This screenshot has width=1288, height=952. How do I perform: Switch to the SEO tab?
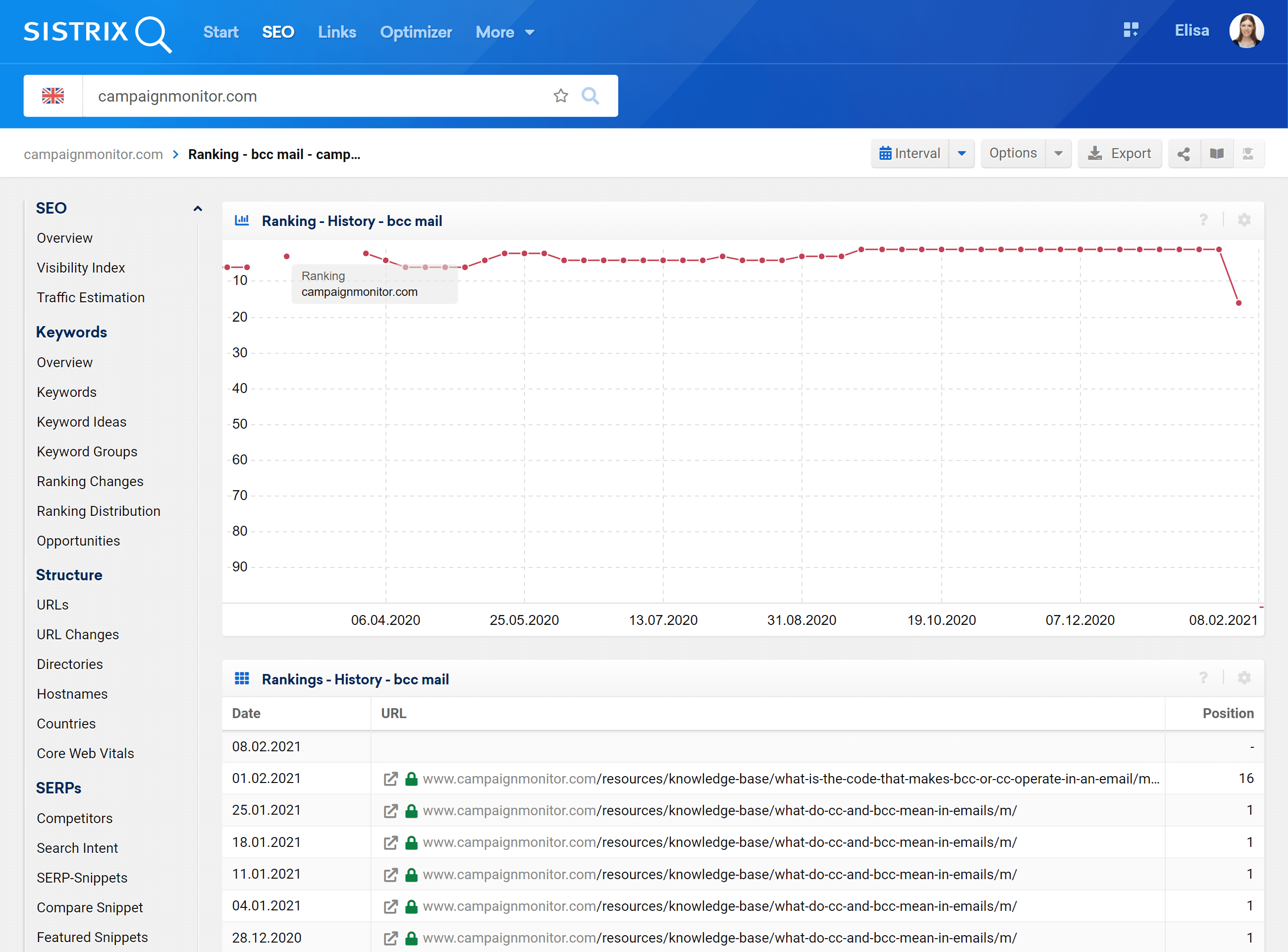(x=278, y=32)
